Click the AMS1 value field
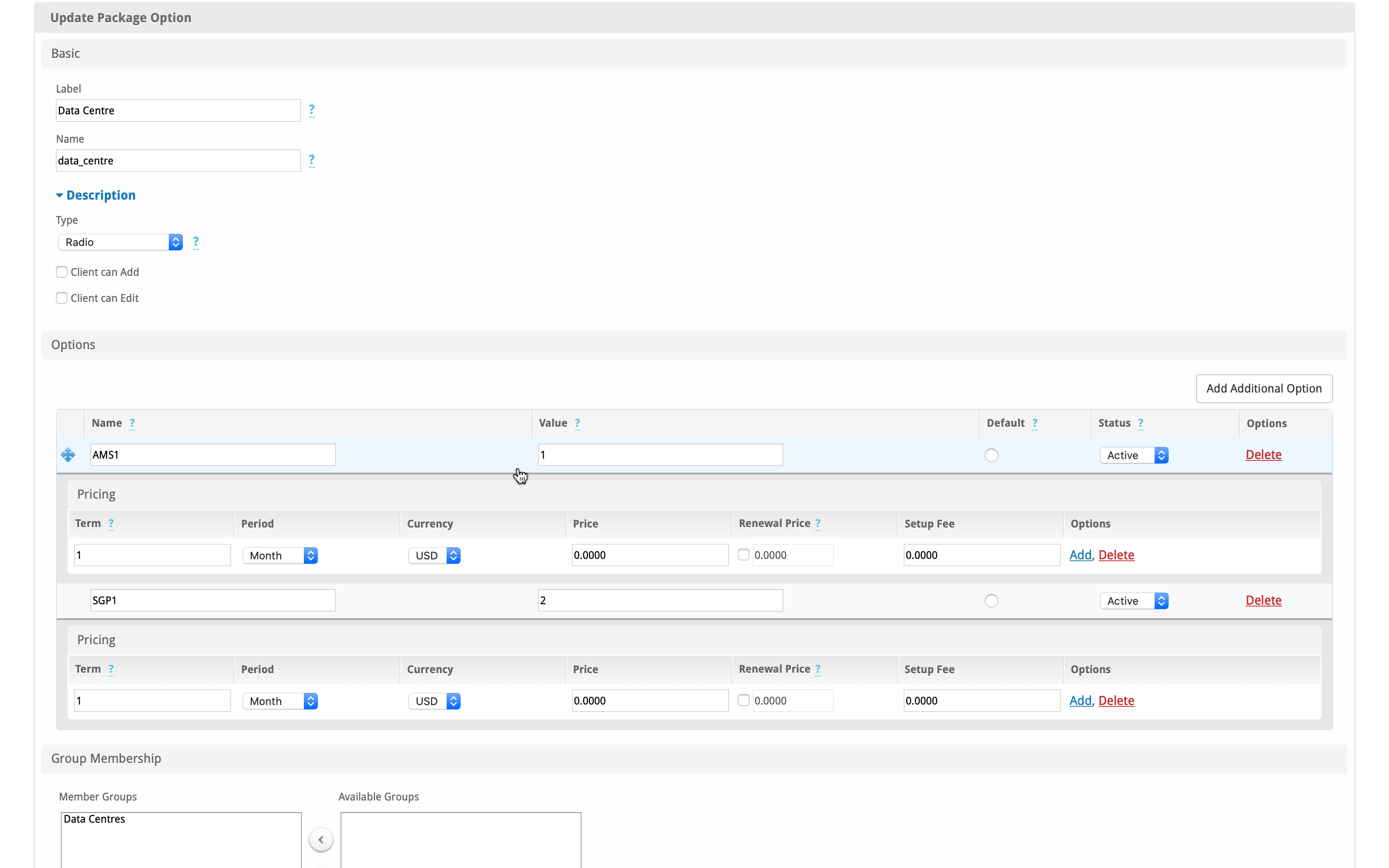Screen dimensions: 1389x868 click(x=660, y=455)
